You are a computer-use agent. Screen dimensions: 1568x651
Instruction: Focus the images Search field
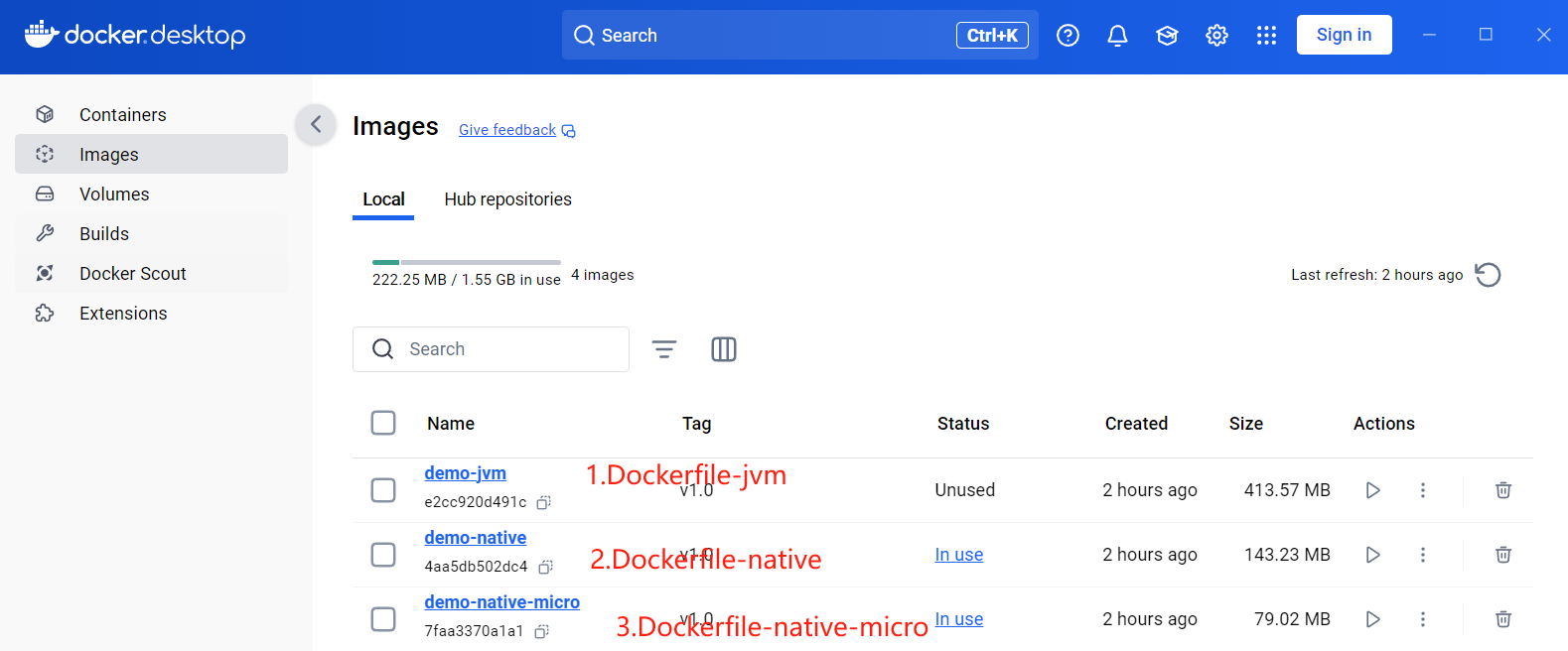pos(491,349)
